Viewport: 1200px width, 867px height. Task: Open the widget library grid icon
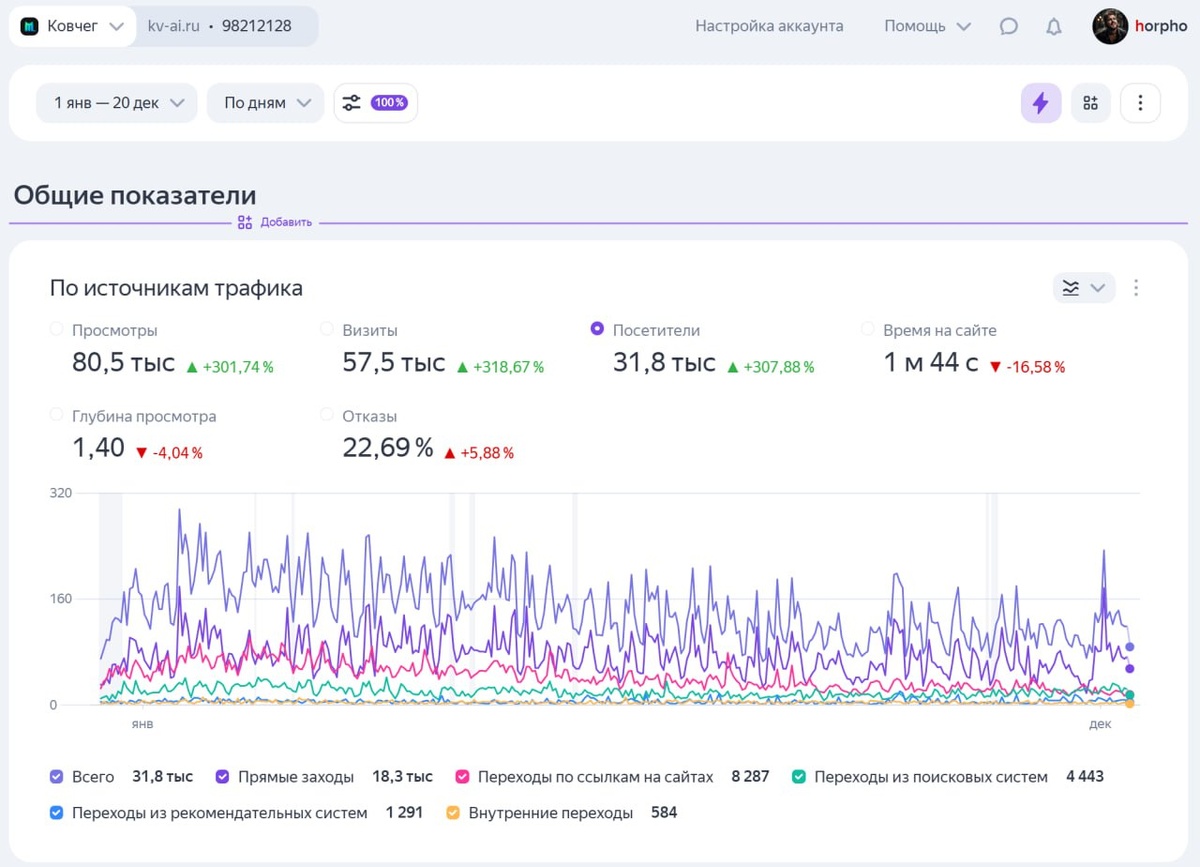[1090, 103]
